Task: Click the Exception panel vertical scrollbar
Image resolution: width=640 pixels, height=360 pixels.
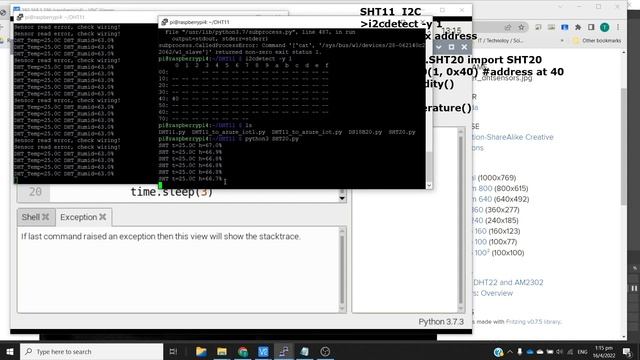Action: pyautogui.click(x=342, y=269)
